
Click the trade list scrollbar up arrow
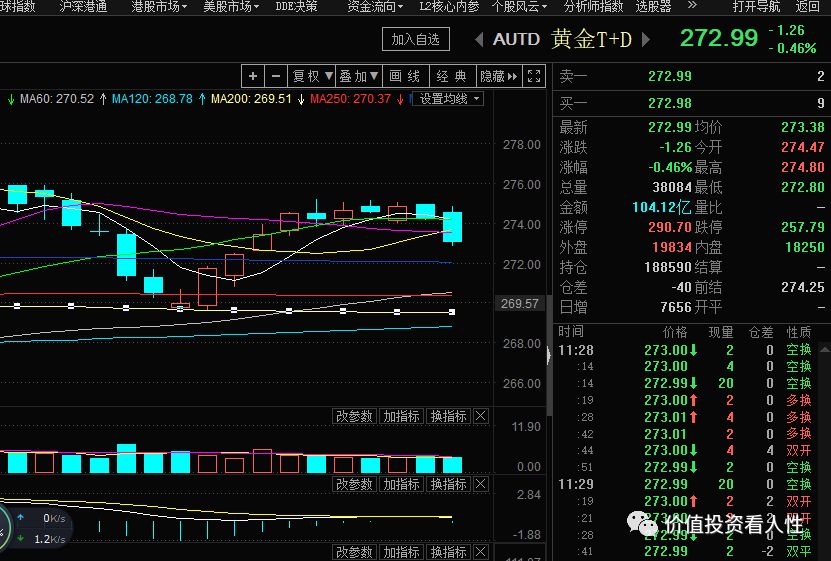[825, 350]
